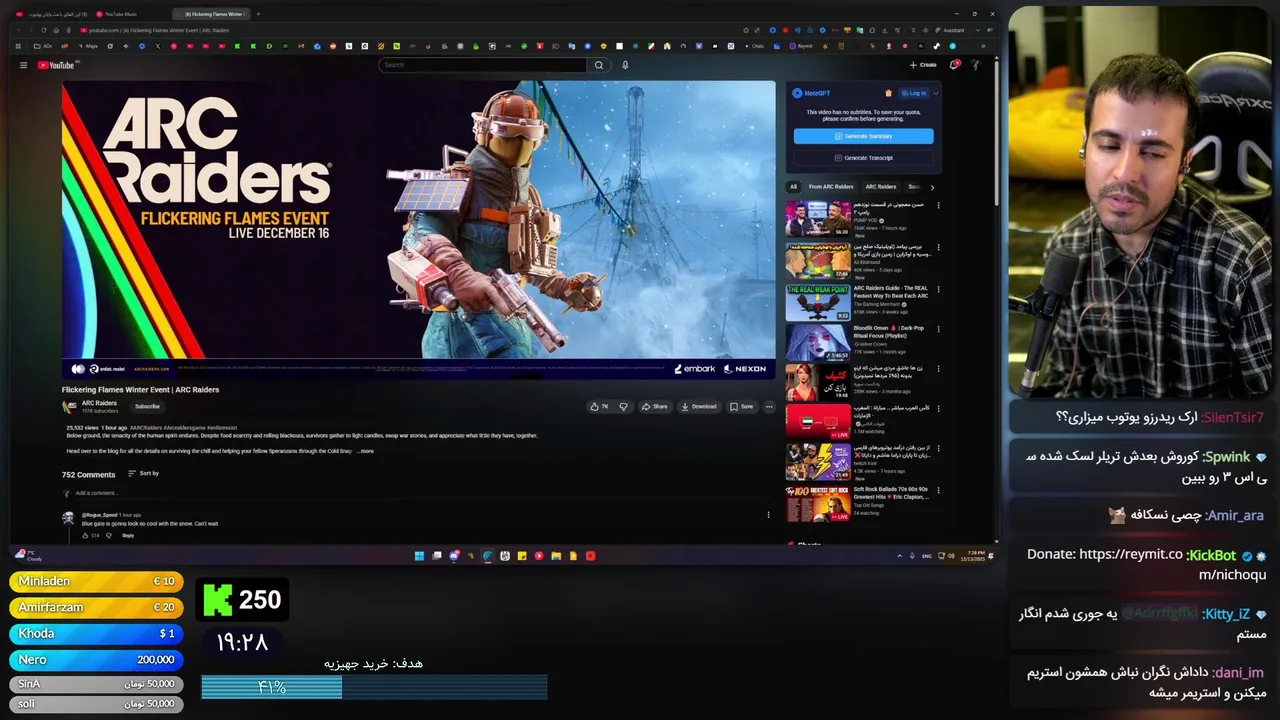Viewport: 1280px width, 720px height.
Task: Open the X bookmark in bookmarks bar
Action: coord(157,46)
